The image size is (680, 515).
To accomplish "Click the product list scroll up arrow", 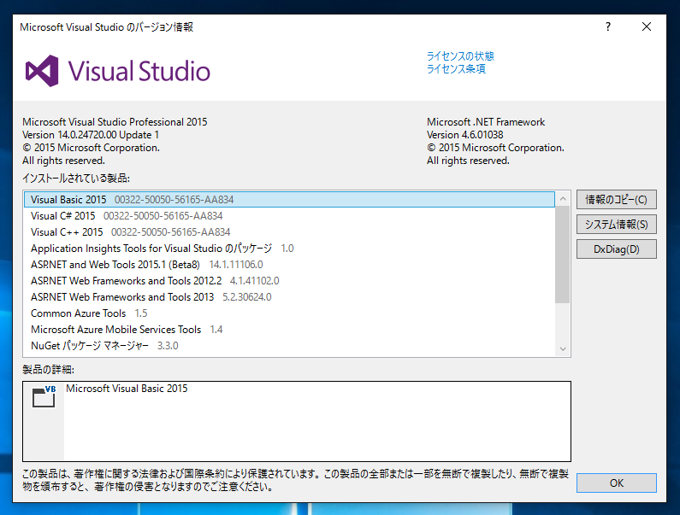I will (x=563, y=199).
